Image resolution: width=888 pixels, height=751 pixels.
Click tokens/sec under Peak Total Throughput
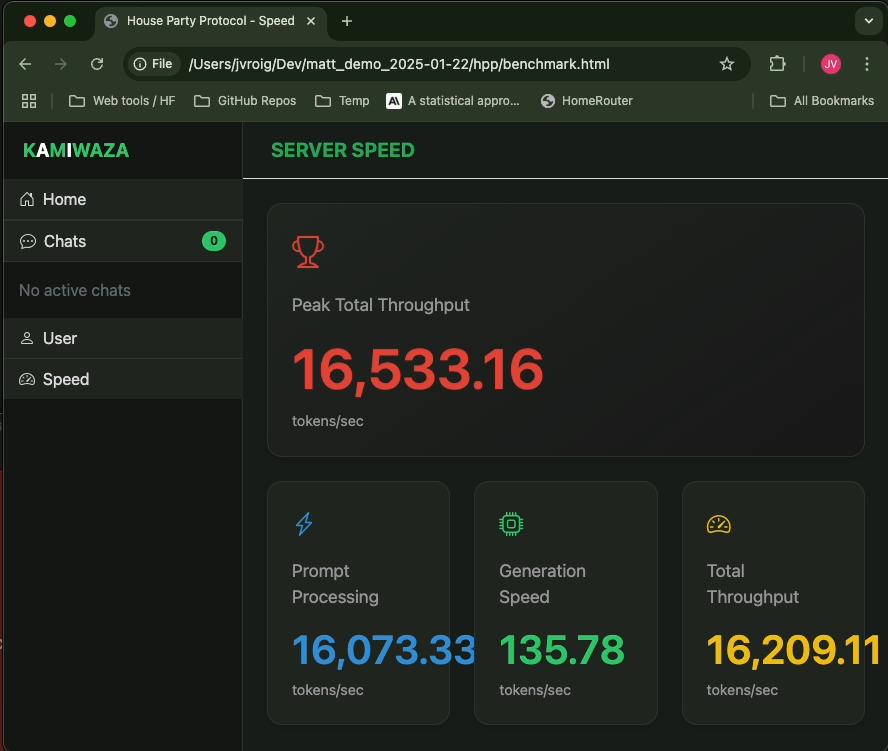pos(327,421)
